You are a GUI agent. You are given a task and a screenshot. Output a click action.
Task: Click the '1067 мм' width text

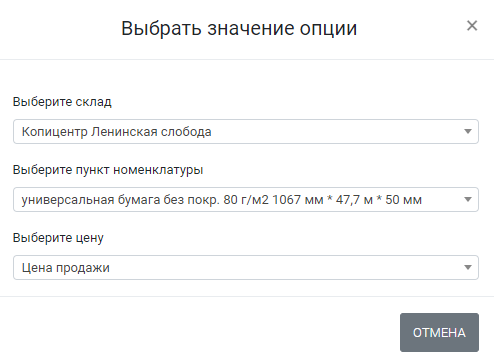[x=298, y=200]
